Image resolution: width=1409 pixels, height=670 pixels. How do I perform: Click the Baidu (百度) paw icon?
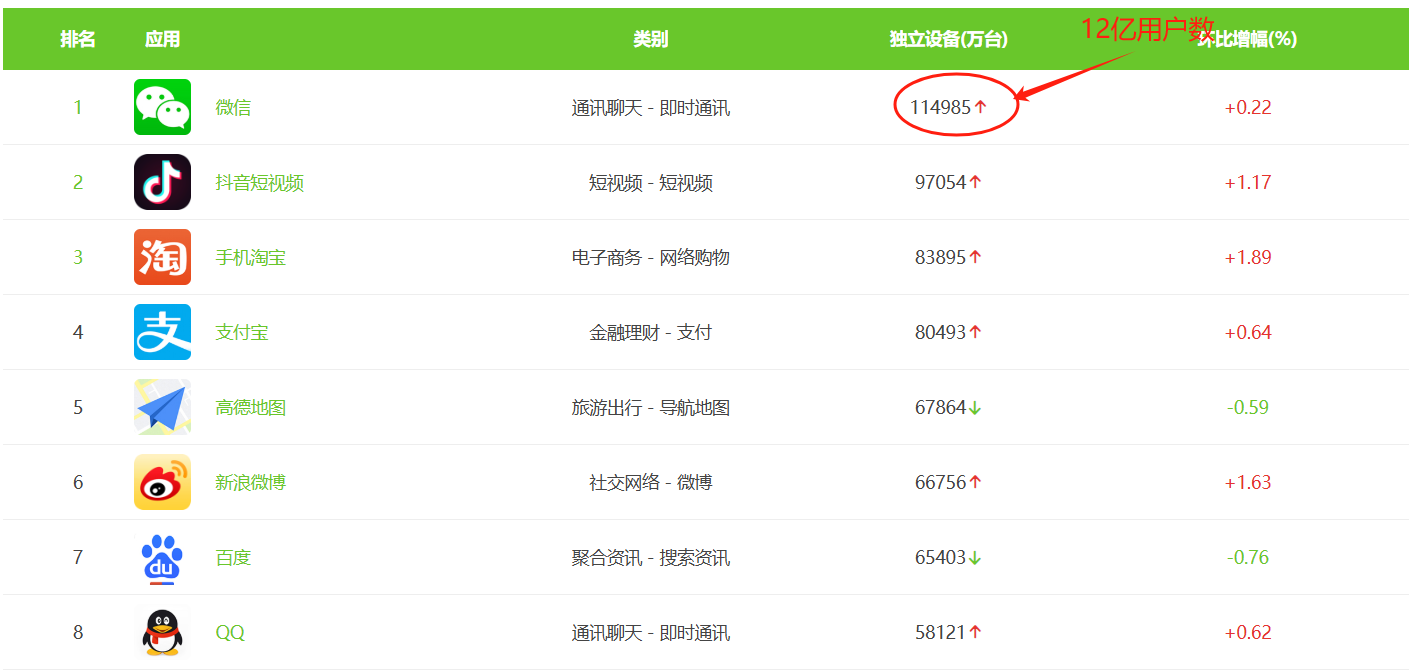click(x=162, y=557)
